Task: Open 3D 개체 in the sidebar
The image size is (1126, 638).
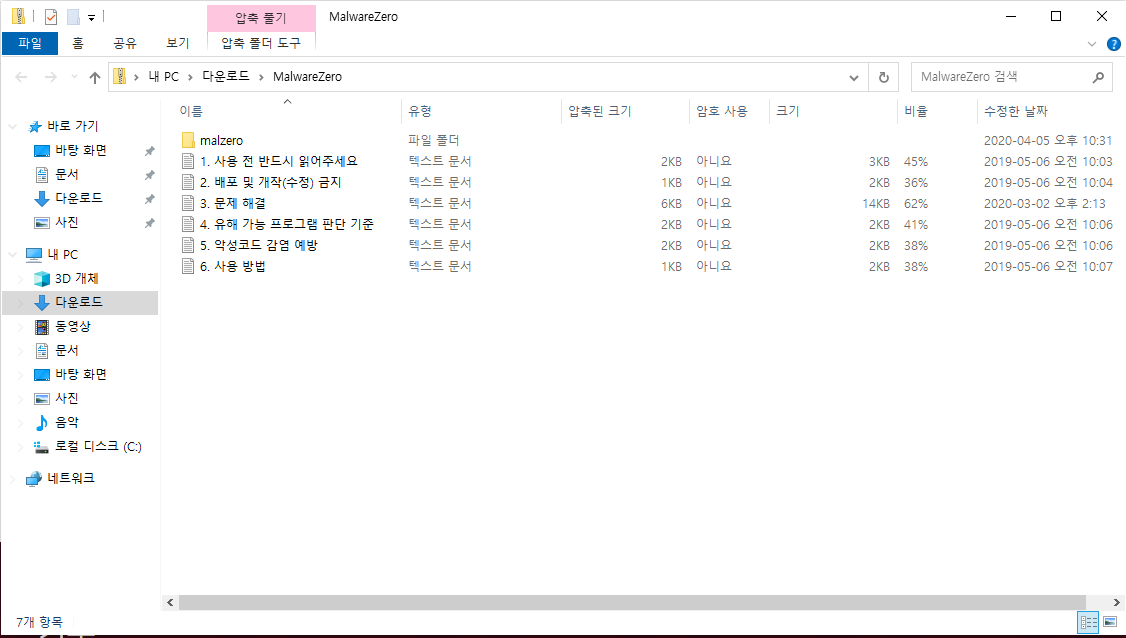Action: (x=77, y=278)
